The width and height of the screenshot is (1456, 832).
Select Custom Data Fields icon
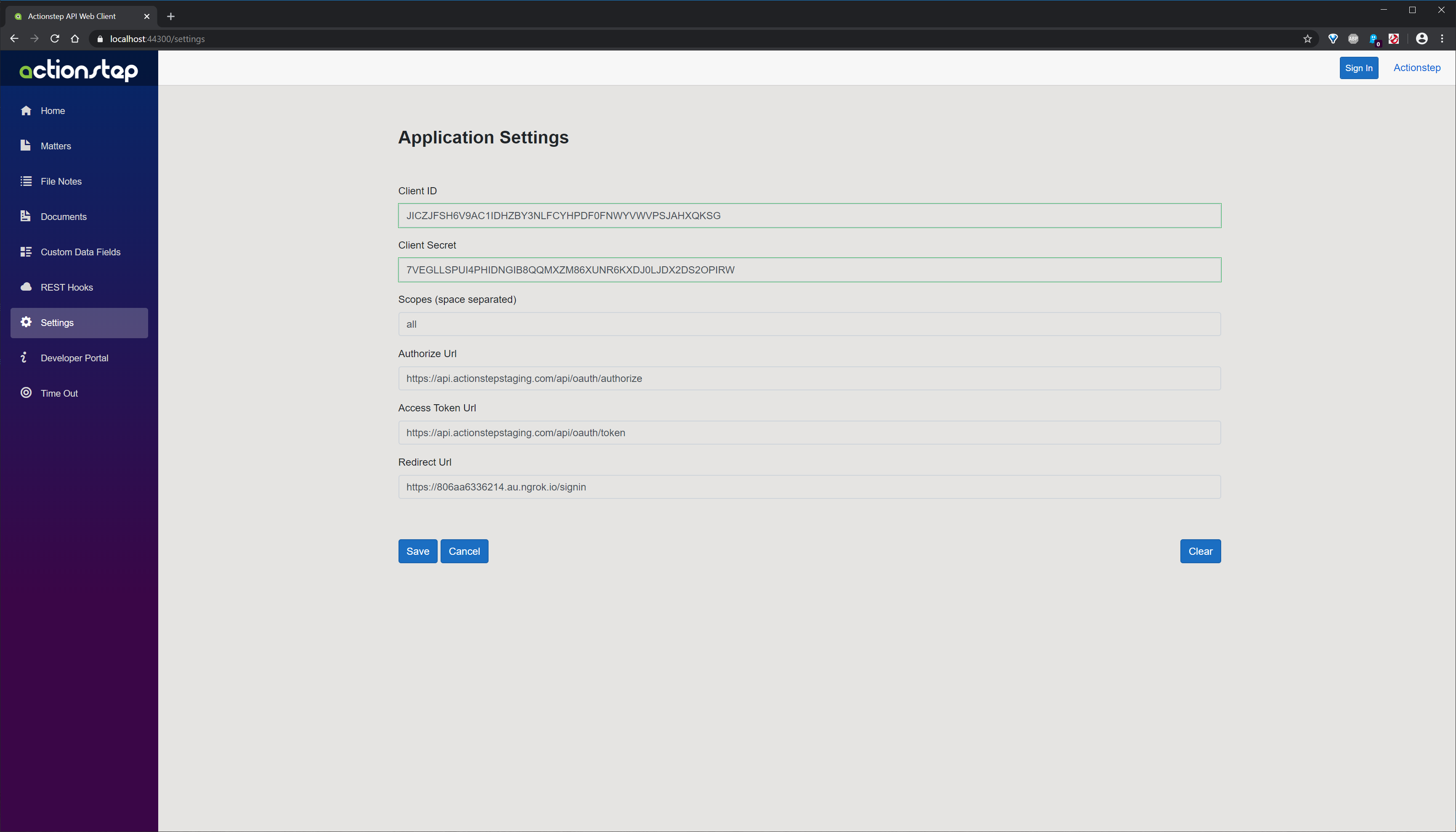pos(25,251)
